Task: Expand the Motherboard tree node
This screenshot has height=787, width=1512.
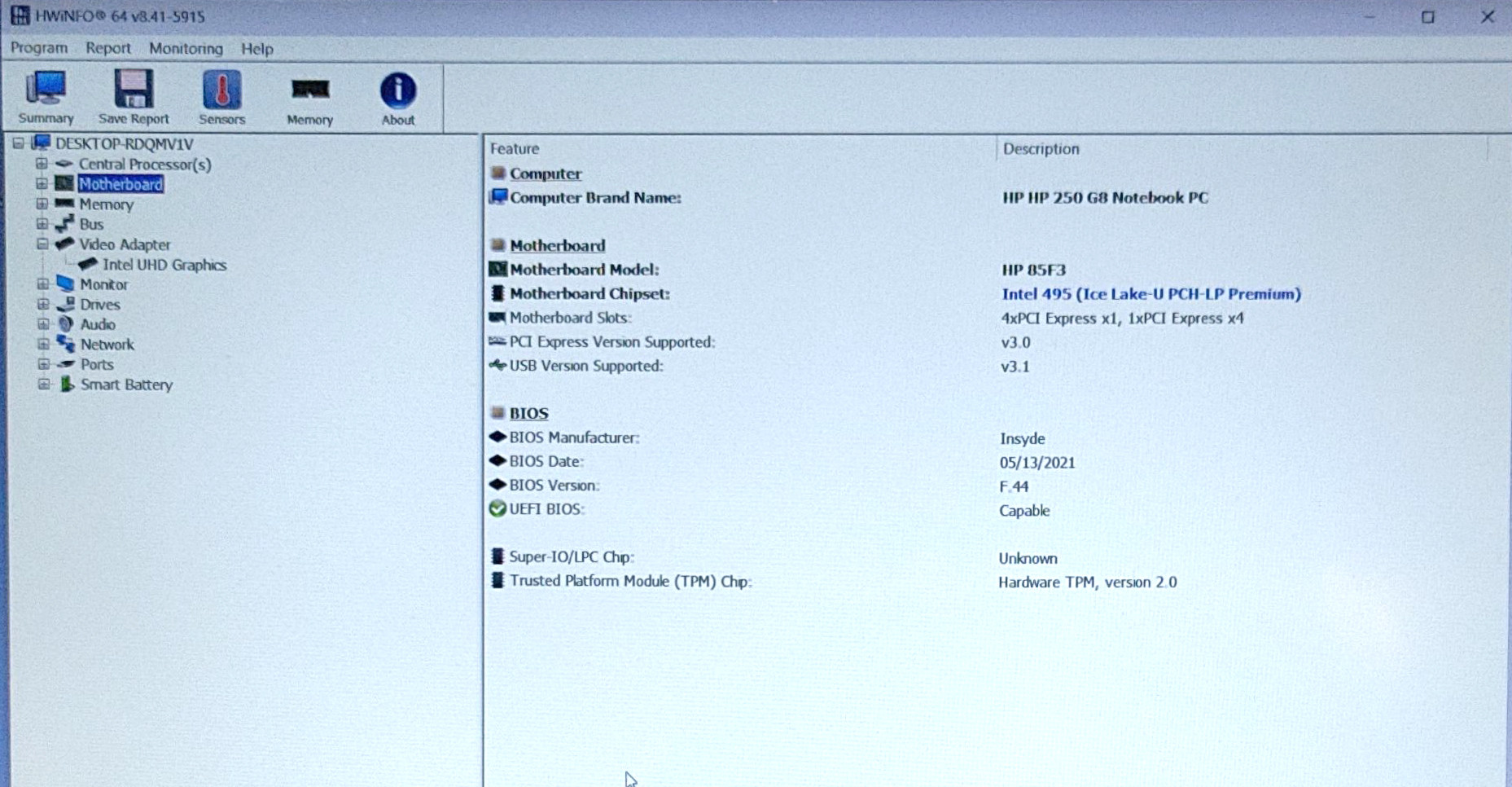Action: (42, 183)
